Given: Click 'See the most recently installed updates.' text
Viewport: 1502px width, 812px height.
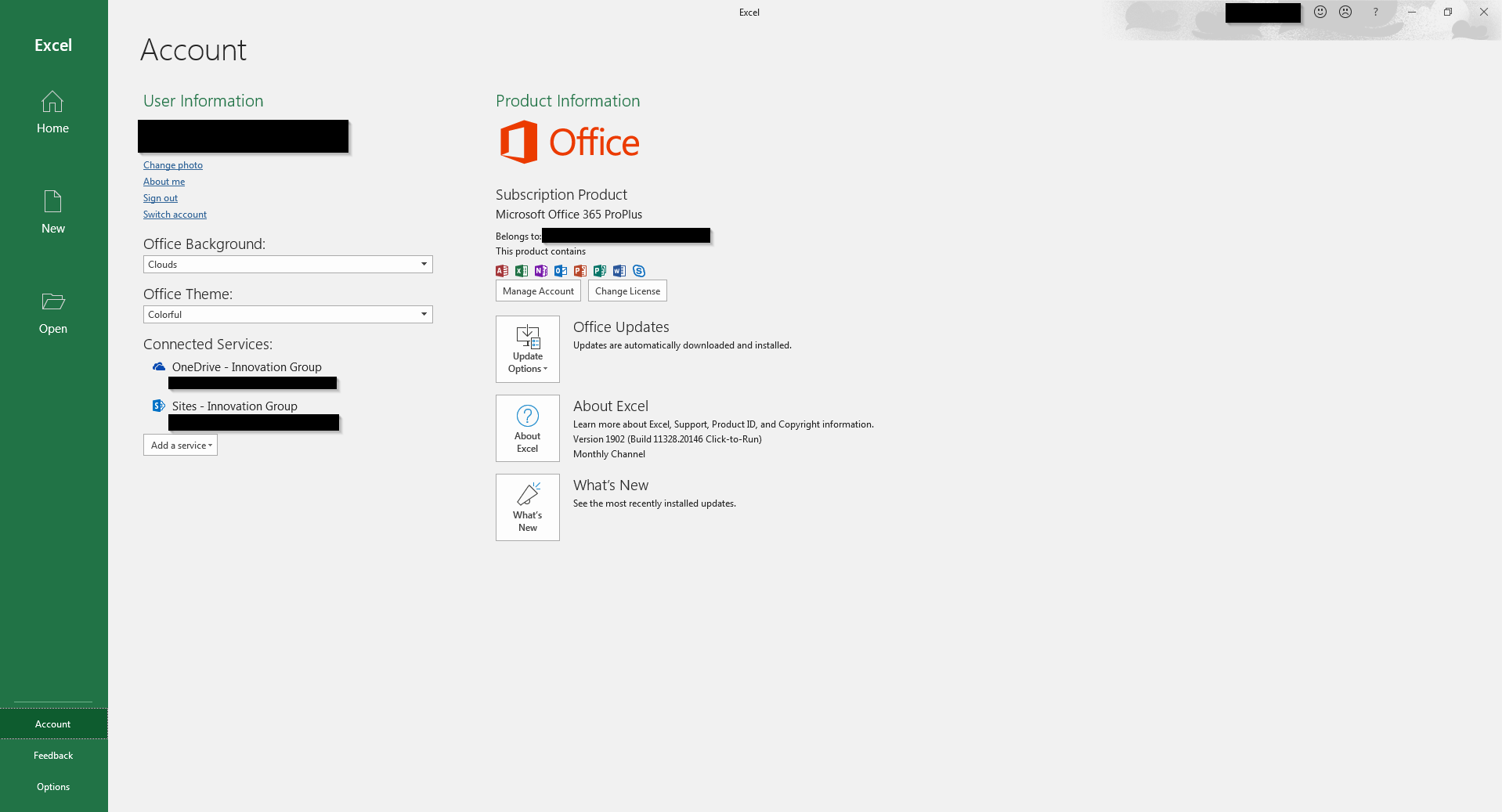Looking at the screenshot, I should pos(655,503).
